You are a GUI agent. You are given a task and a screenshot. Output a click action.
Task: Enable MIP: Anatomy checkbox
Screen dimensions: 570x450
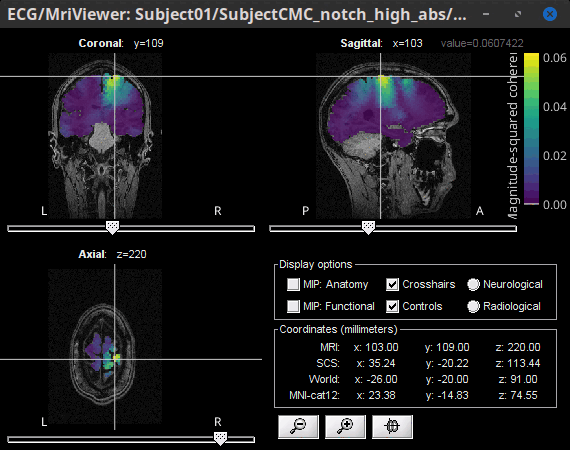[x=293, y=284]
